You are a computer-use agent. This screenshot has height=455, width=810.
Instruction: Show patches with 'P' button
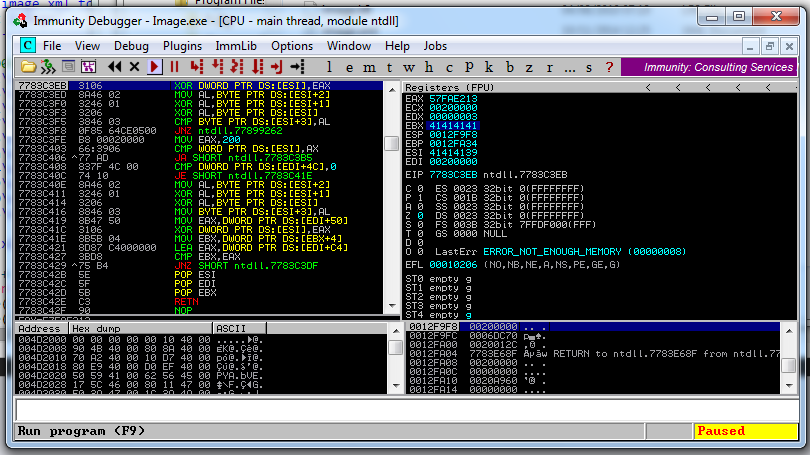click(469, 67)
